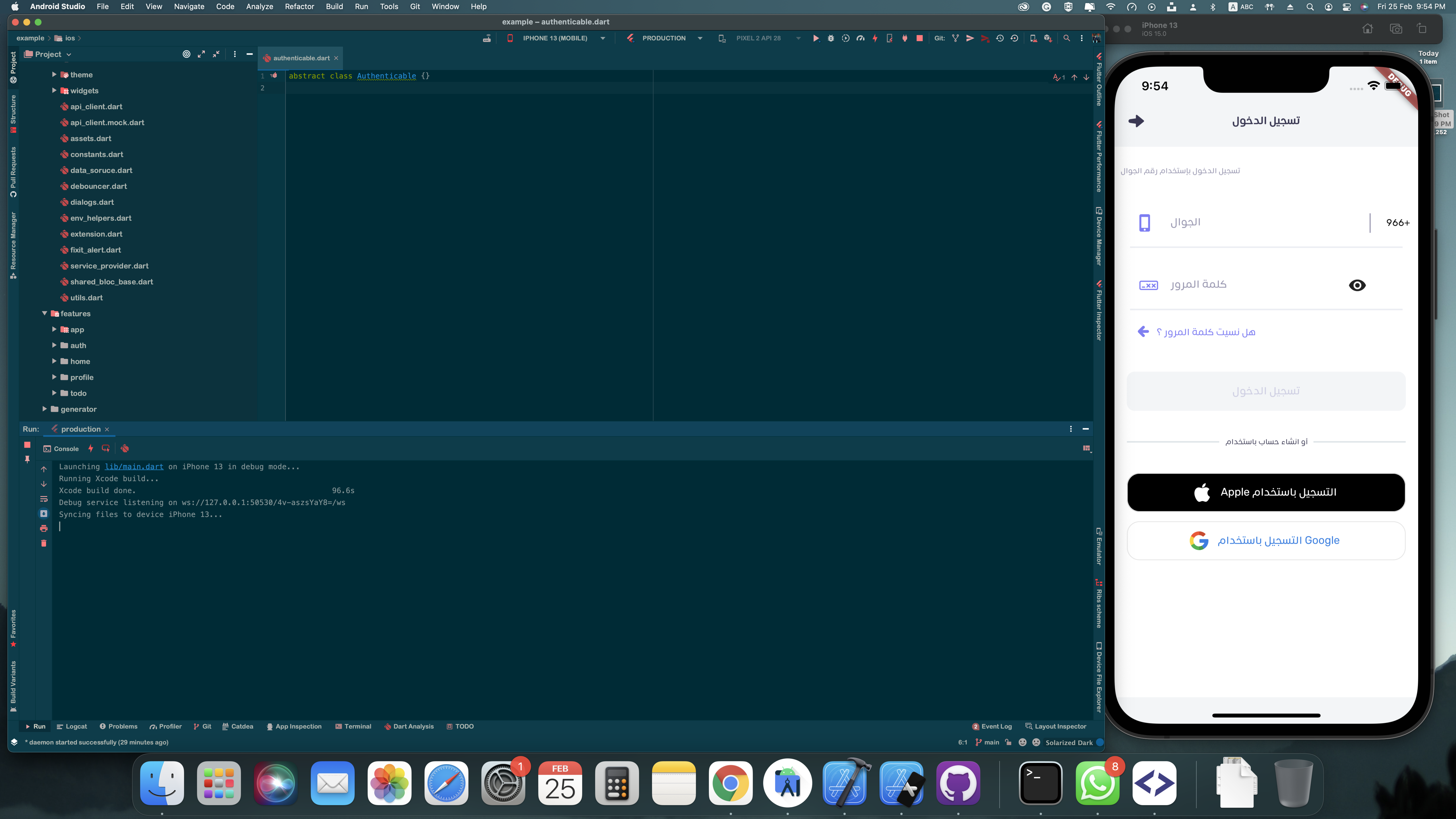Open PIXEL 2 API 28 device dropdown
This screenshot has width=1456, height=819.
coord(760,38)
